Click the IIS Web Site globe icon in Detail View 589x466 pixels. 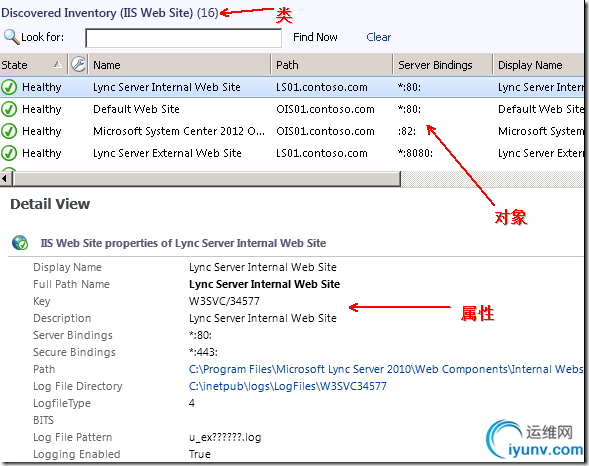20,243
